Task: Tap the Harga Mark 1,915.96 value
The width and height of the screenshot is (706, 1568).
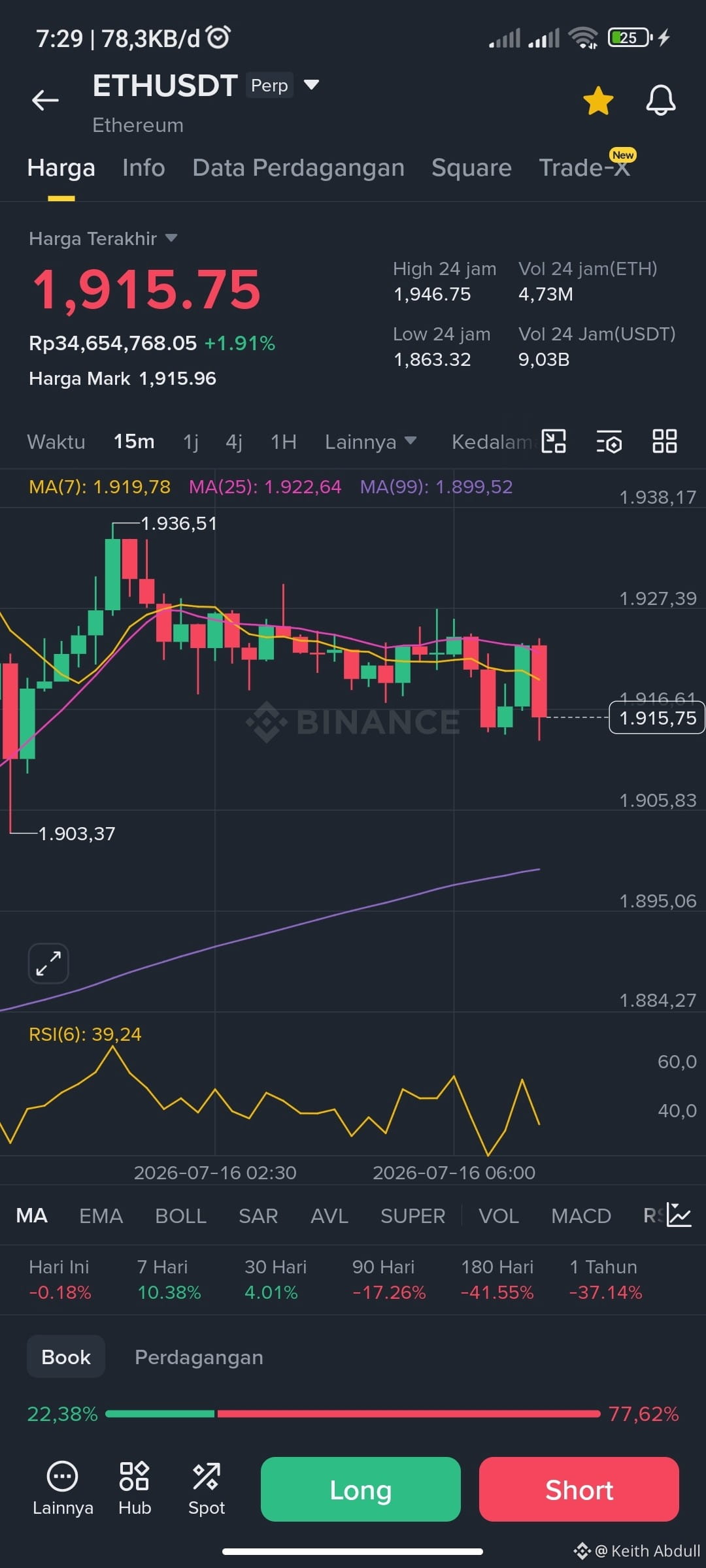Action: [122, 378]
